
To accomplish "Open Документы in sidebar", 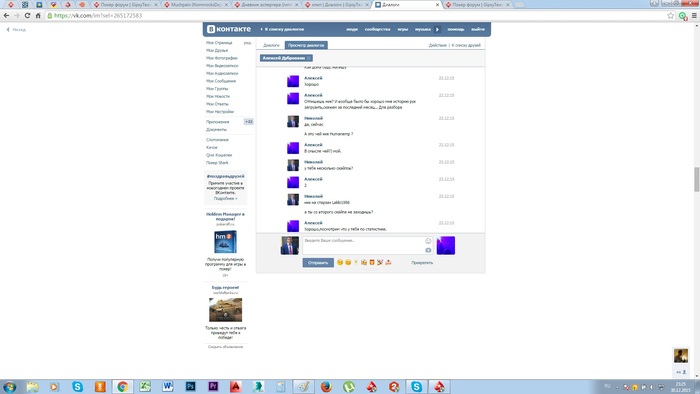I will coord(217,129).
